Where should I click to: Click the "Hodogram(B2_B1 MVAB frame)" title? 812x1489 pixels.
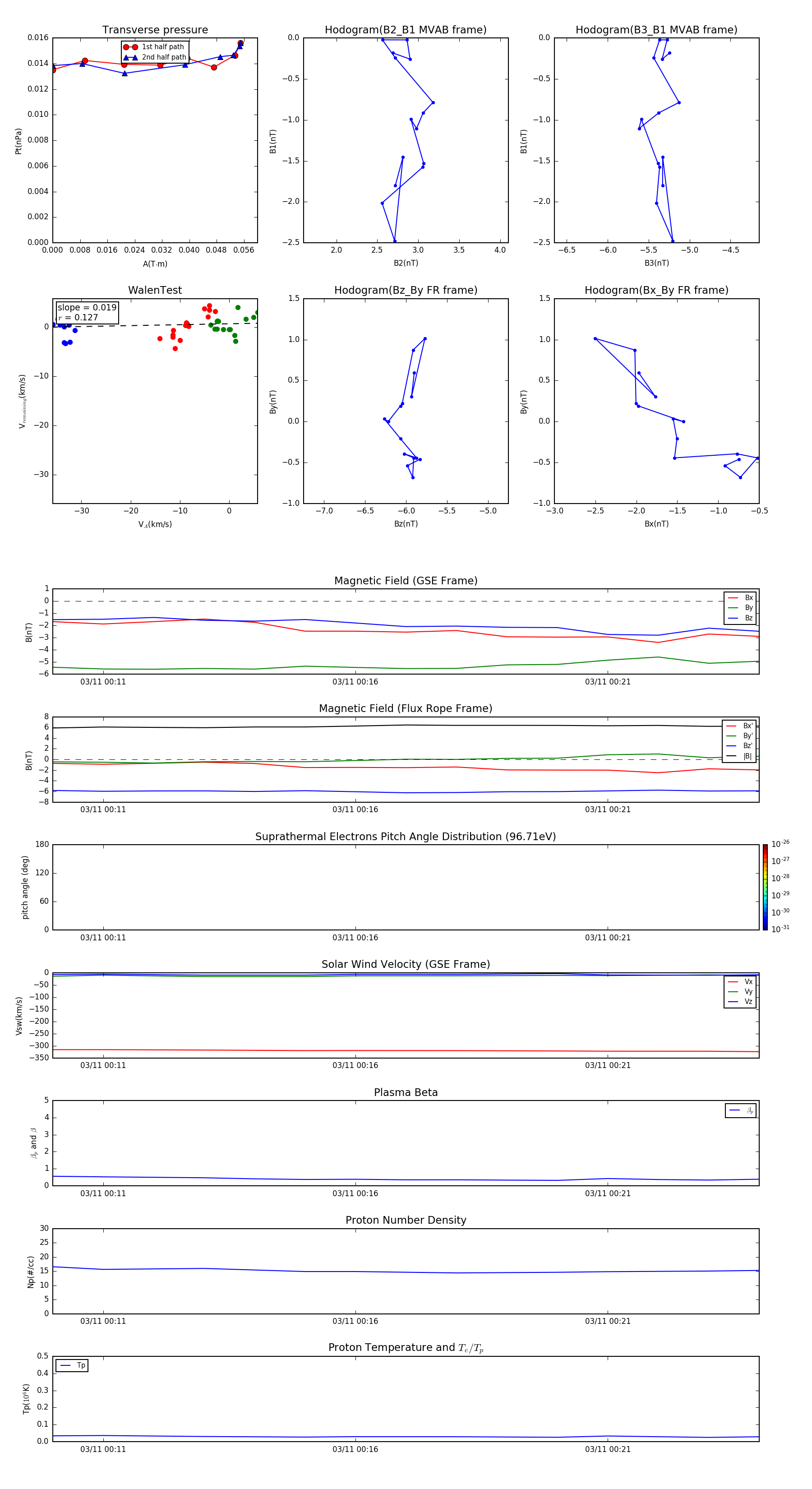406,30
